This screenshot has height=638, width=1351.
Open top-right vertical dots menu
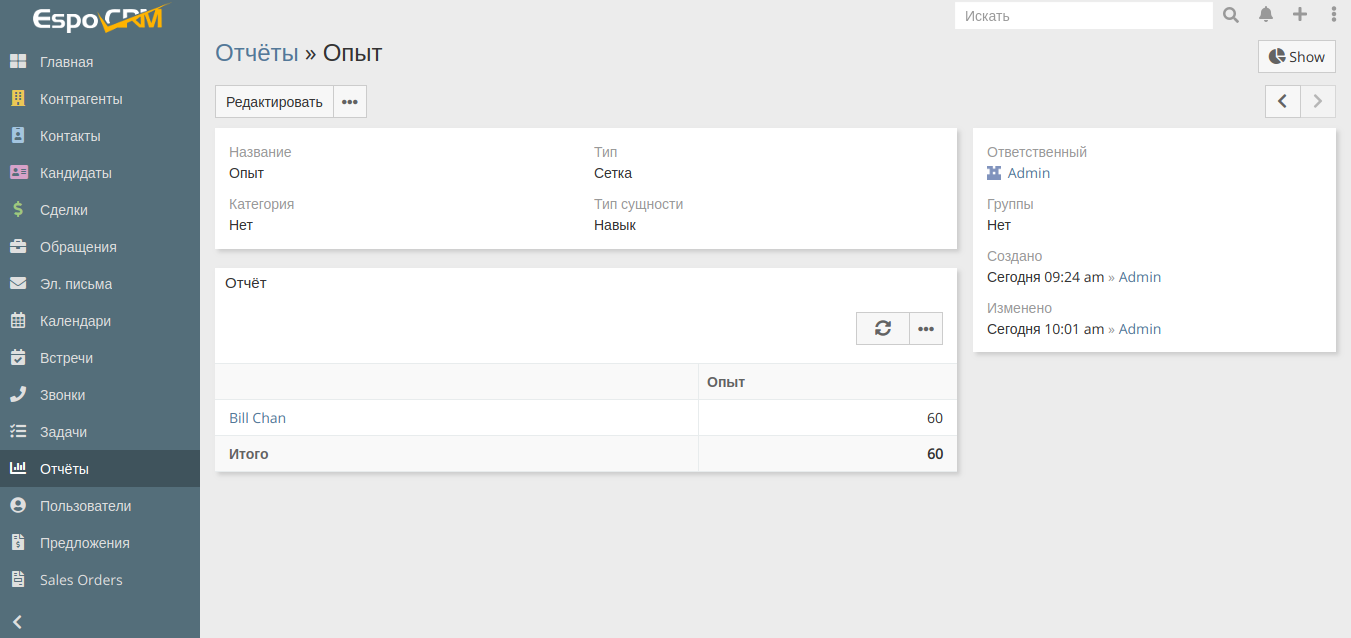tap(1333, 15)
